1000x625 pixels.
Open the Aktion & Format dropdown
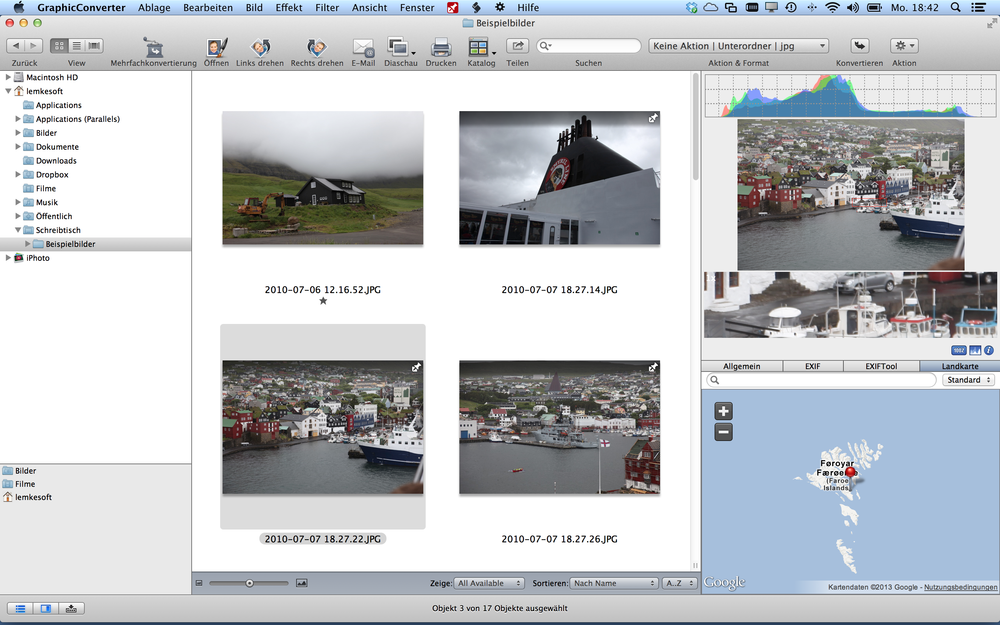[x=739, y=46]
